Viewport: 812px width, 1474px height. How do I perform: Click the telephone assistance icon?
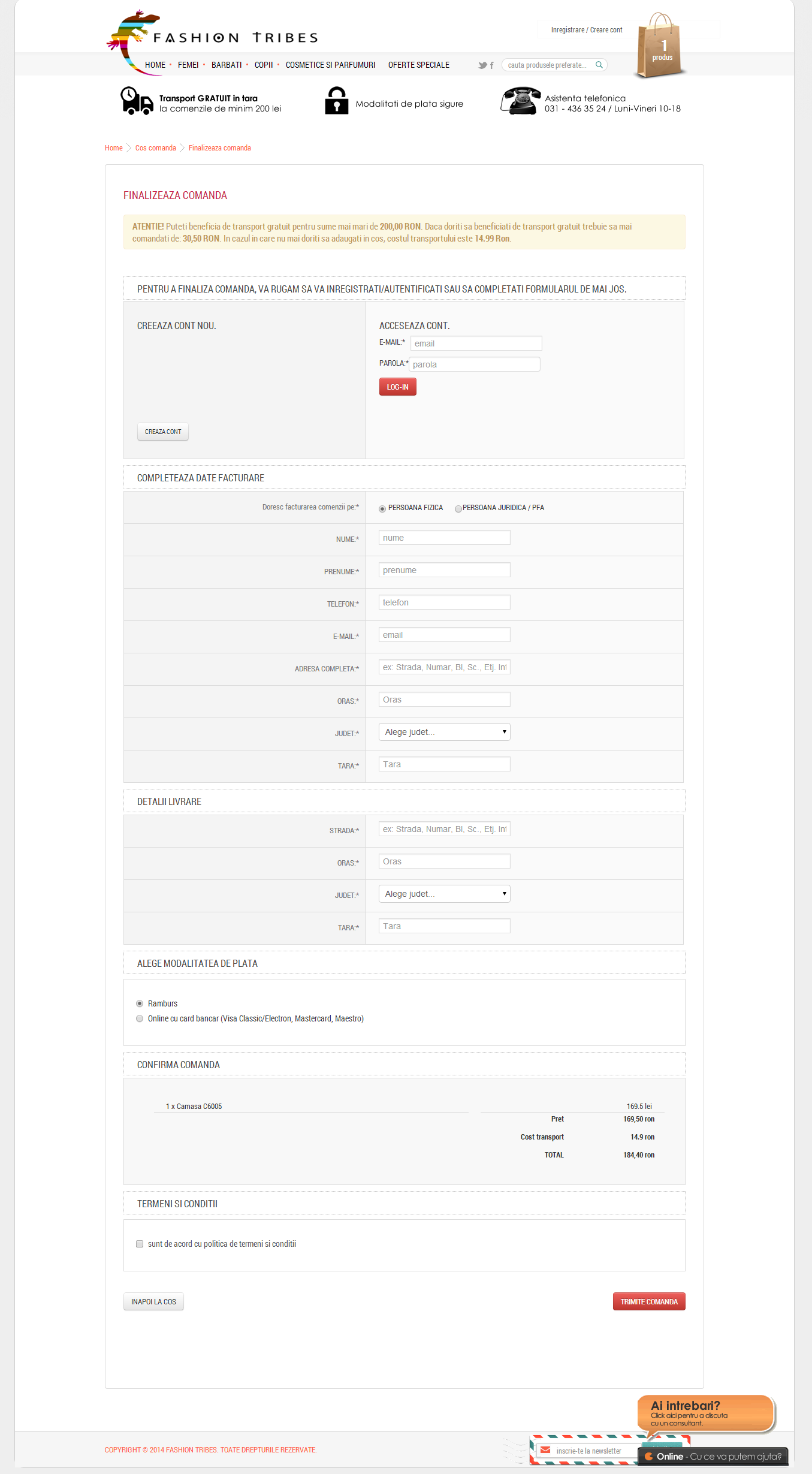pos(521,101)
